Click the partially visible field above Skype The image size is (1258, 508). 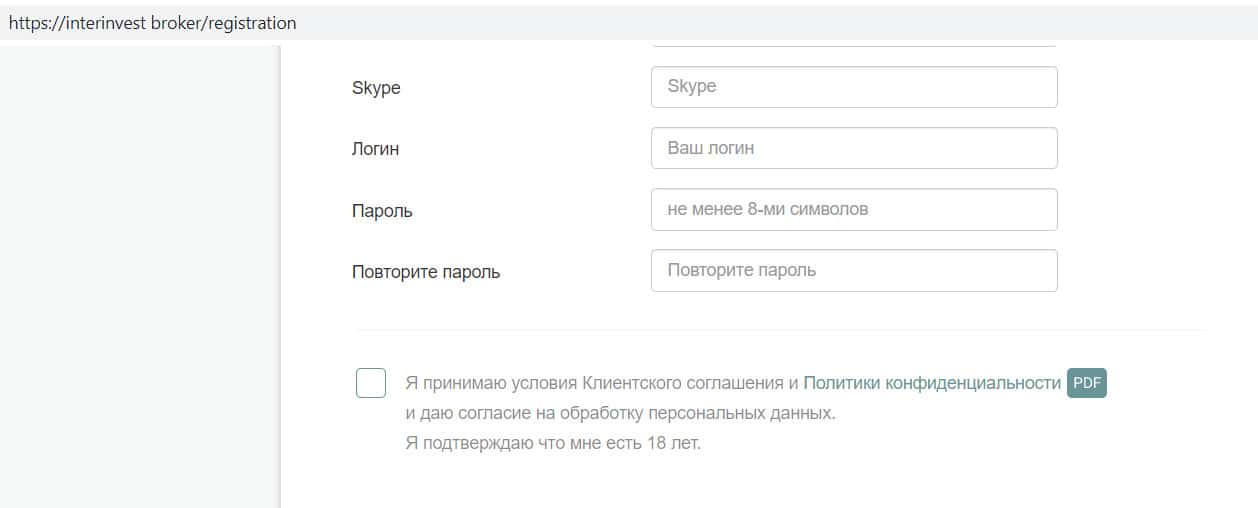pyautogui.click(x=853, y=43)
